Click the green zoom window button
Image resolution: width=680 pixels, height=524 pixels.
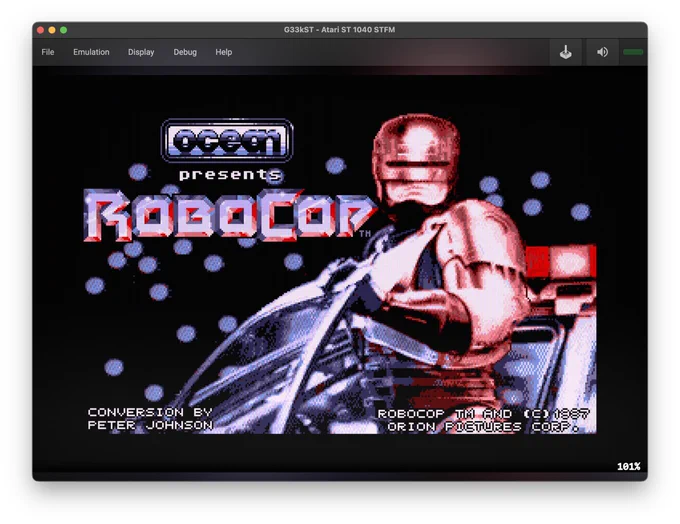click(64, 30)
